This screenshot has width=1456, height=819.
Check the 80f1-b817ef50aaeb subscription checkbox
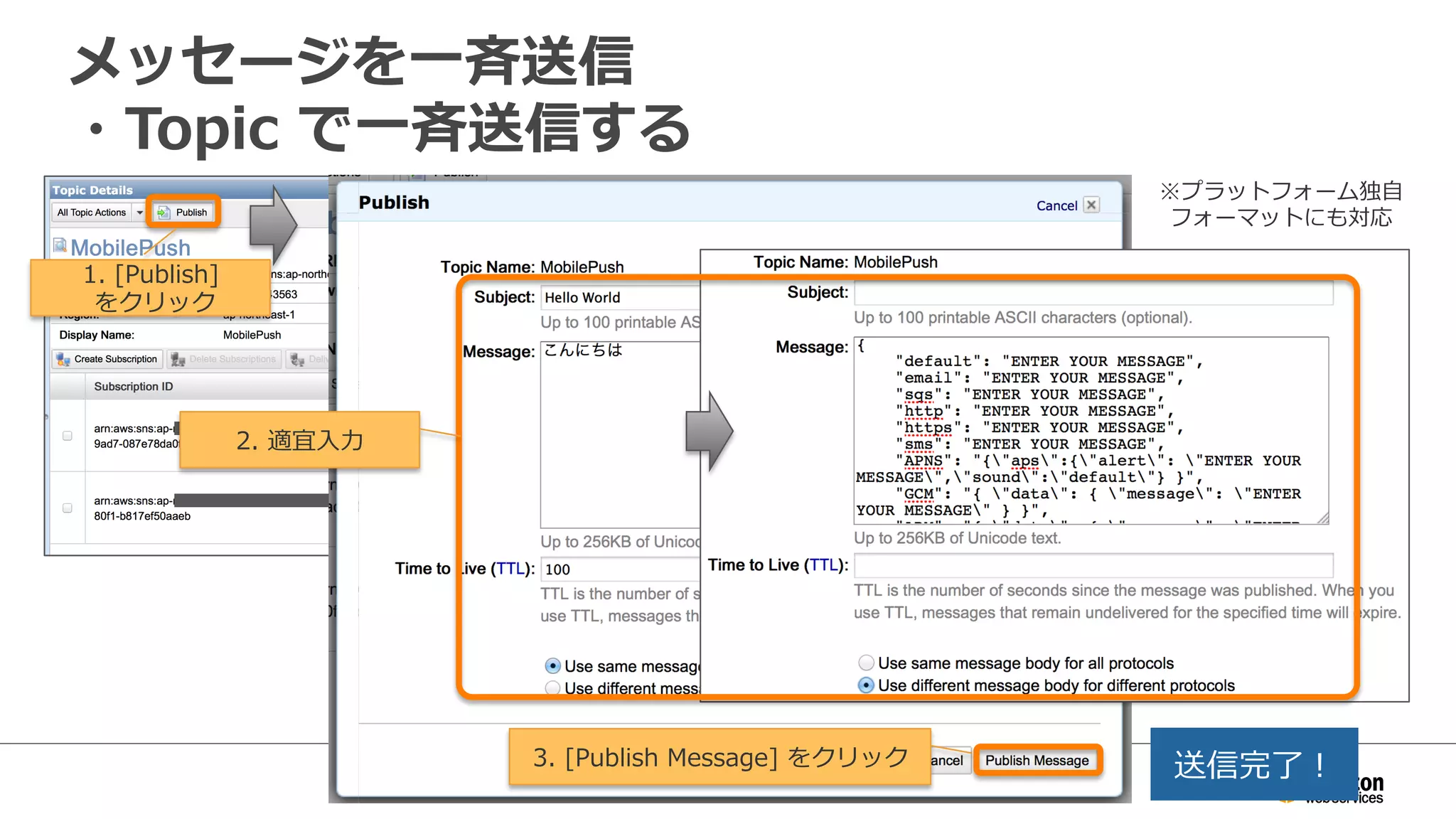(x=68, y=508)
